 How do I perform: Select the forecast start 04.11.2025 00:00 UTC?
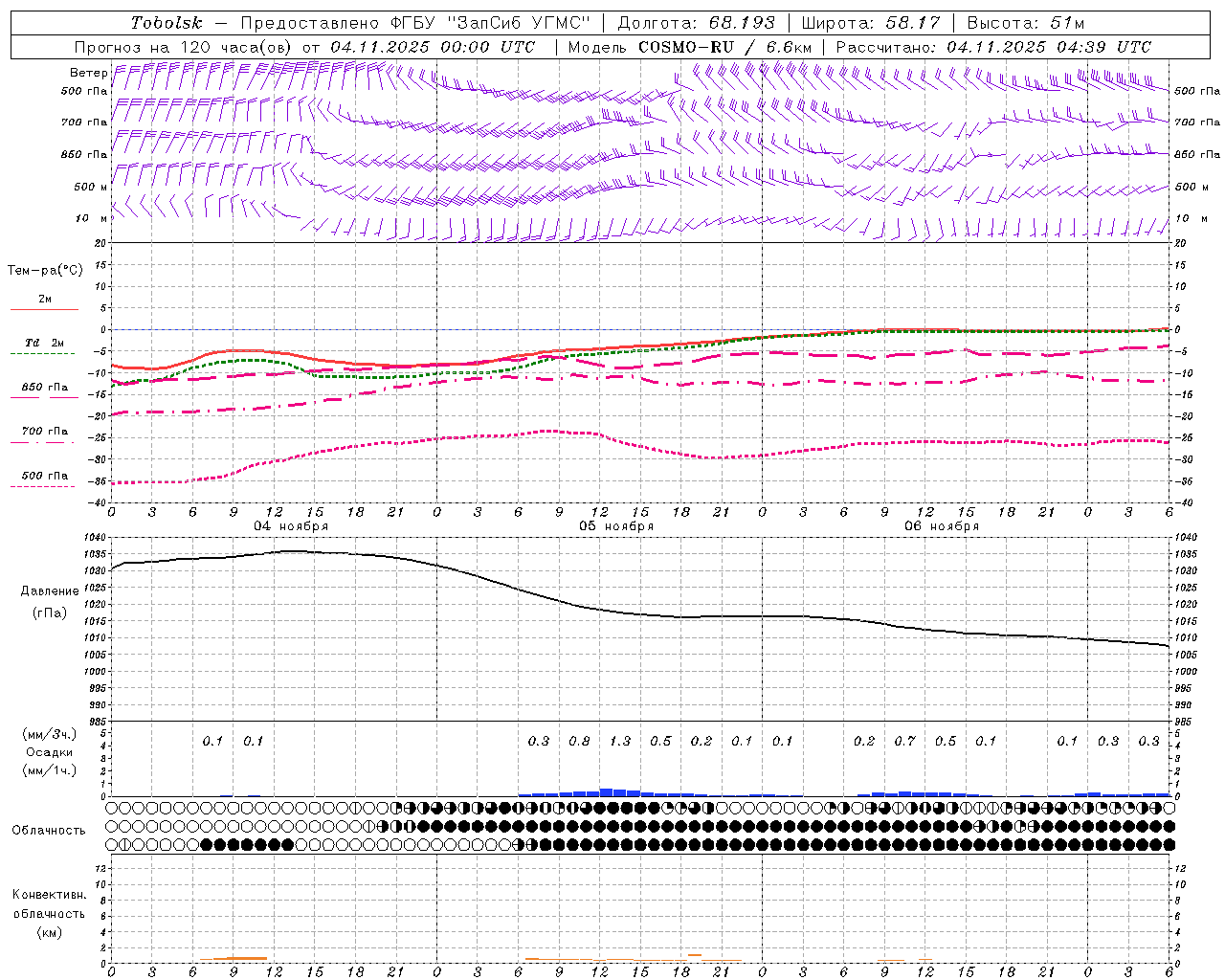point(434,47)
